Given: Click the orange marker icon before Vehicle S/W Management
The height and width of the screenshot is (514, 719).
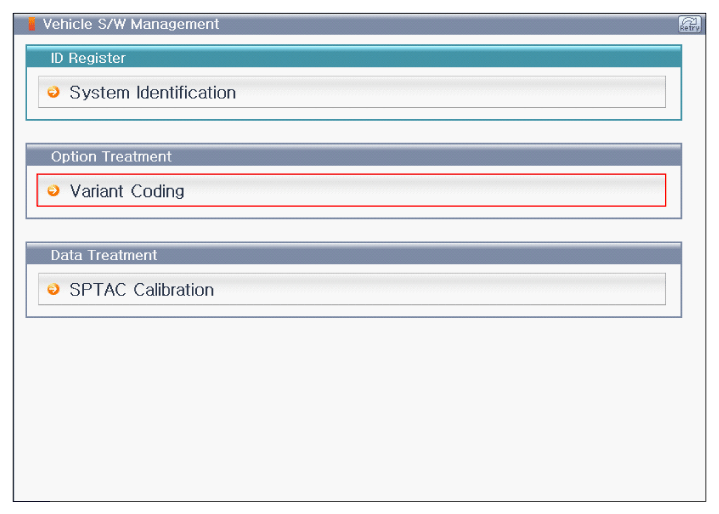Looking at the screenshot, I should click(32, 24).
